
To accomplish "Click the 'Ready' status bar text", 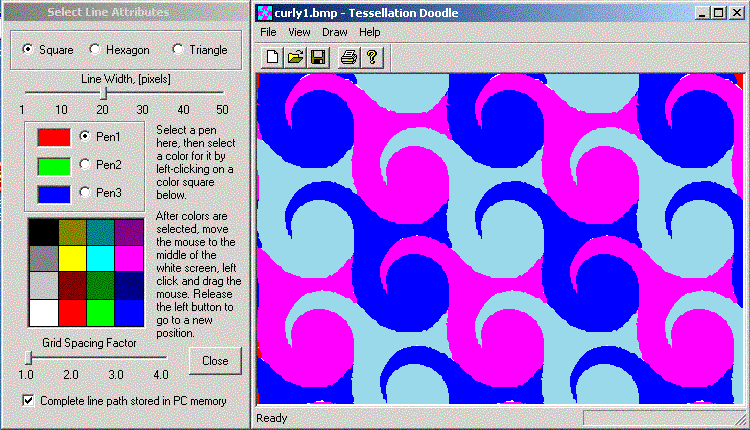I will [x=271, y=418].
